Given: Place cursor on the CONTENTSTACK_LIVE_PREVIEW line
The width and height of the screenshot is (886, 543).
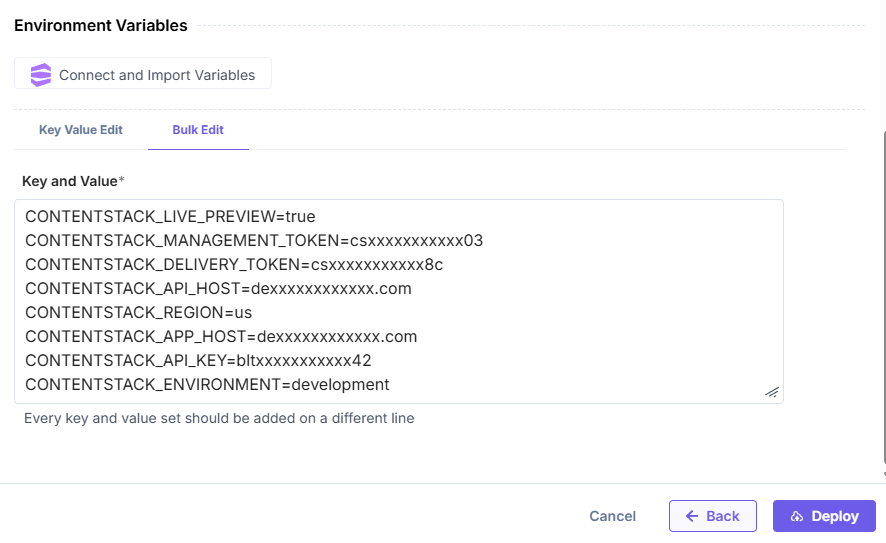Looking at the screenshot, I should 171,216.
